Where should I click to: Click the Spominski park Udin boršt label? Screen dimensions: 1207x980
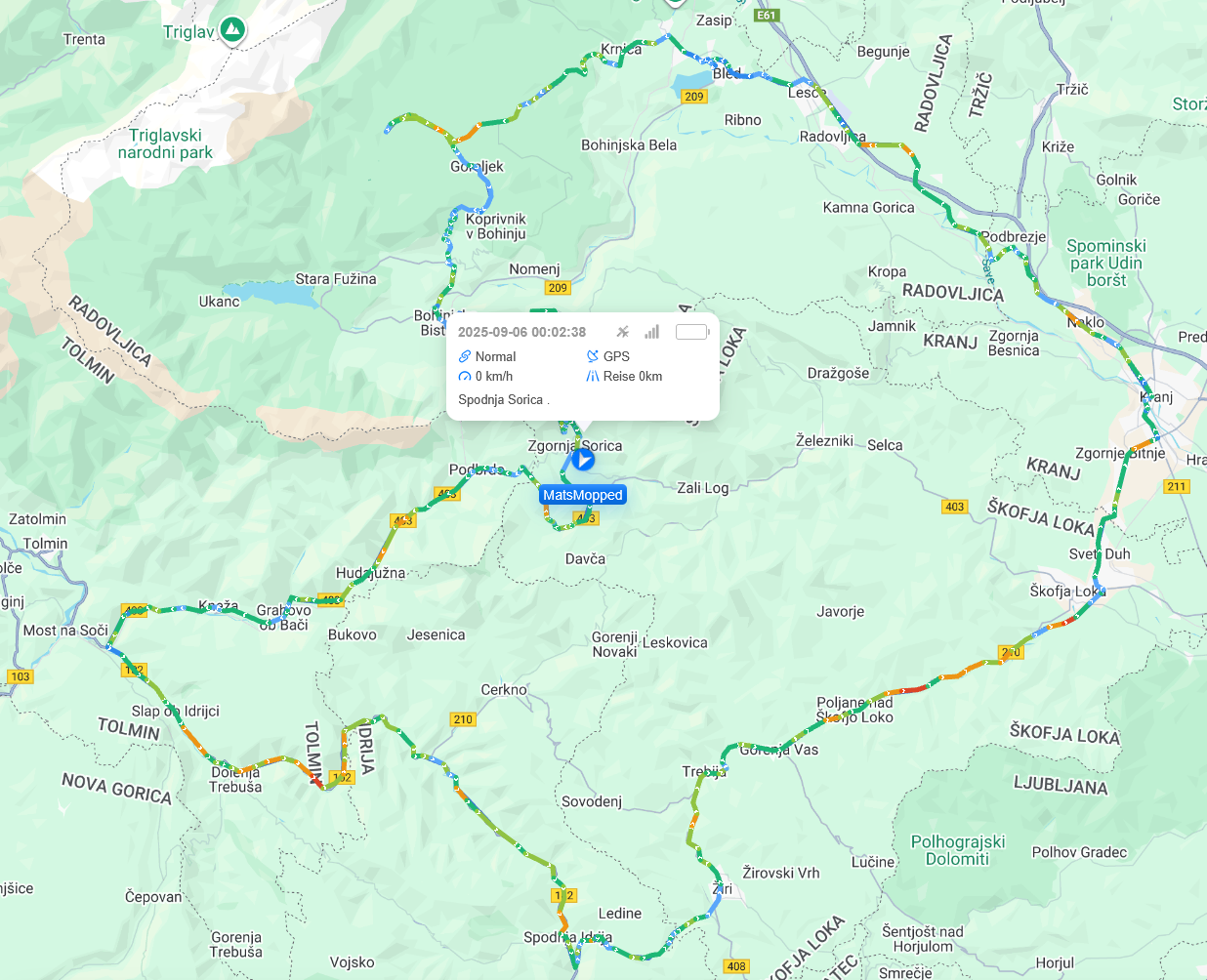pyautogui.click(x=1106, y=263)
